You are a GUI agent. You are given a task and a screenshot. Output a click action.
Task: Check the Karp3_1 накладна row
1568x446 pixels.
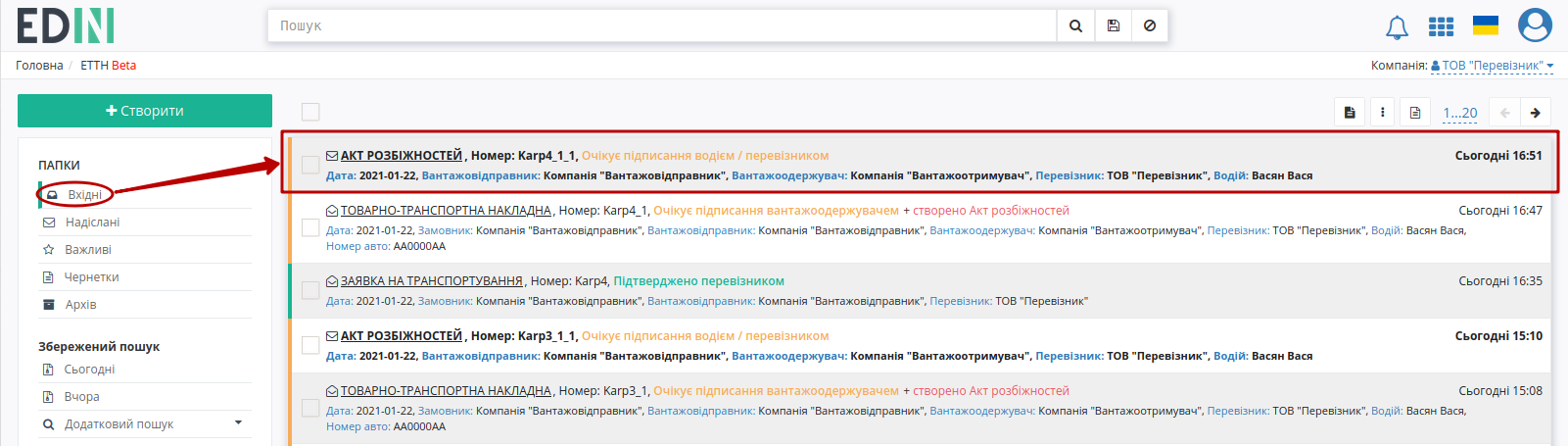coord(310,408)
